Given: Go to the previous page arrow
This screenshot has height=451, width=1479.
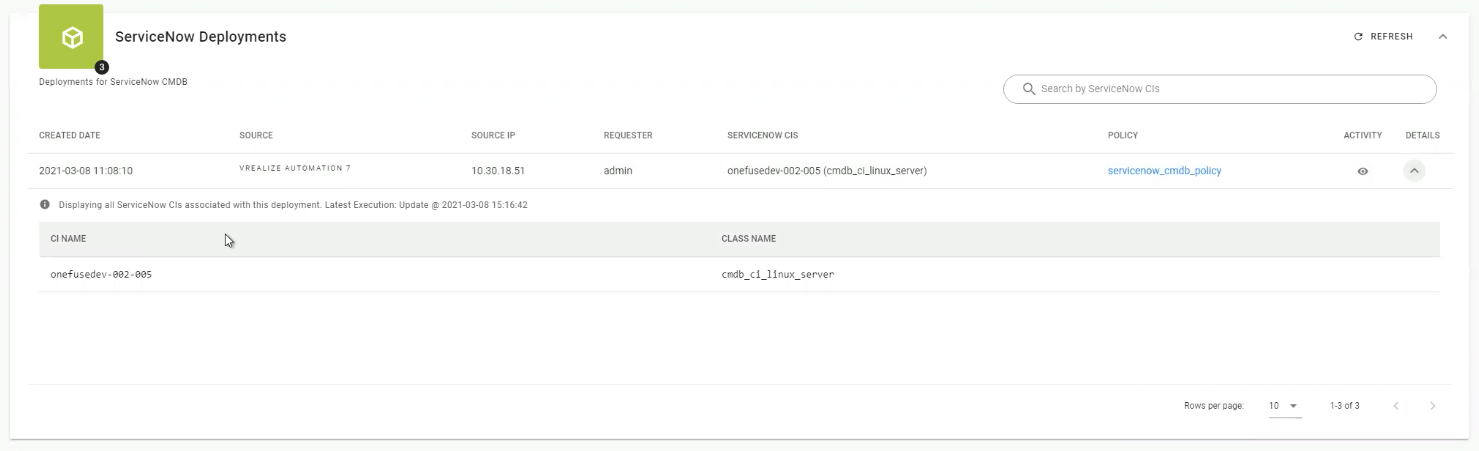Looking at the screenshot, I should [1396, 406].
